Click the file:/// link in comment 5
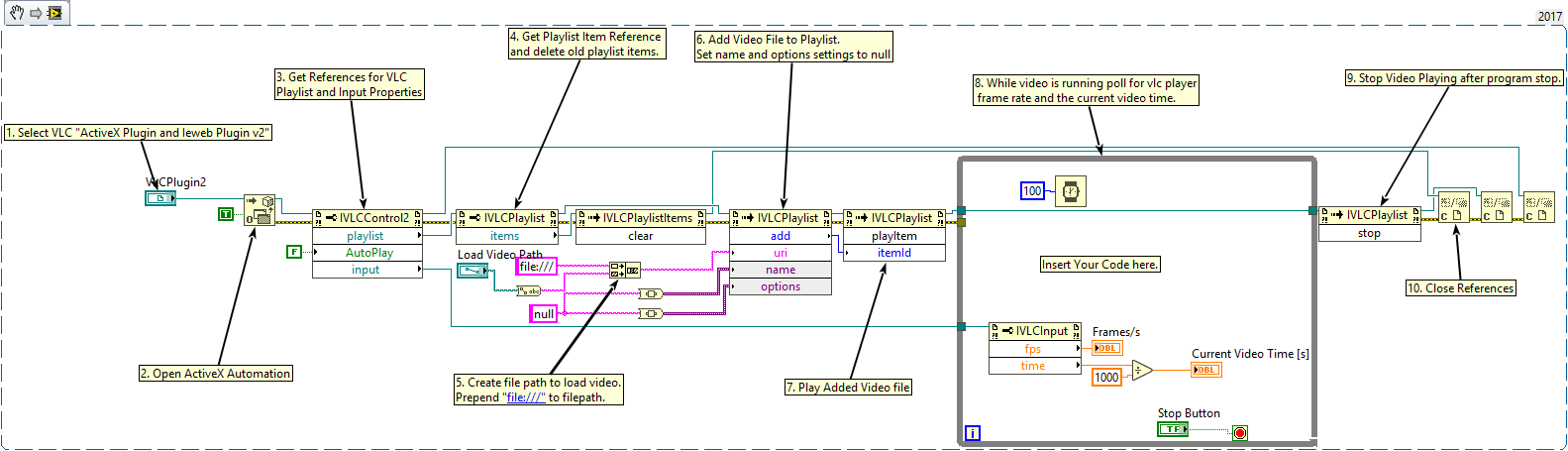 525,397
